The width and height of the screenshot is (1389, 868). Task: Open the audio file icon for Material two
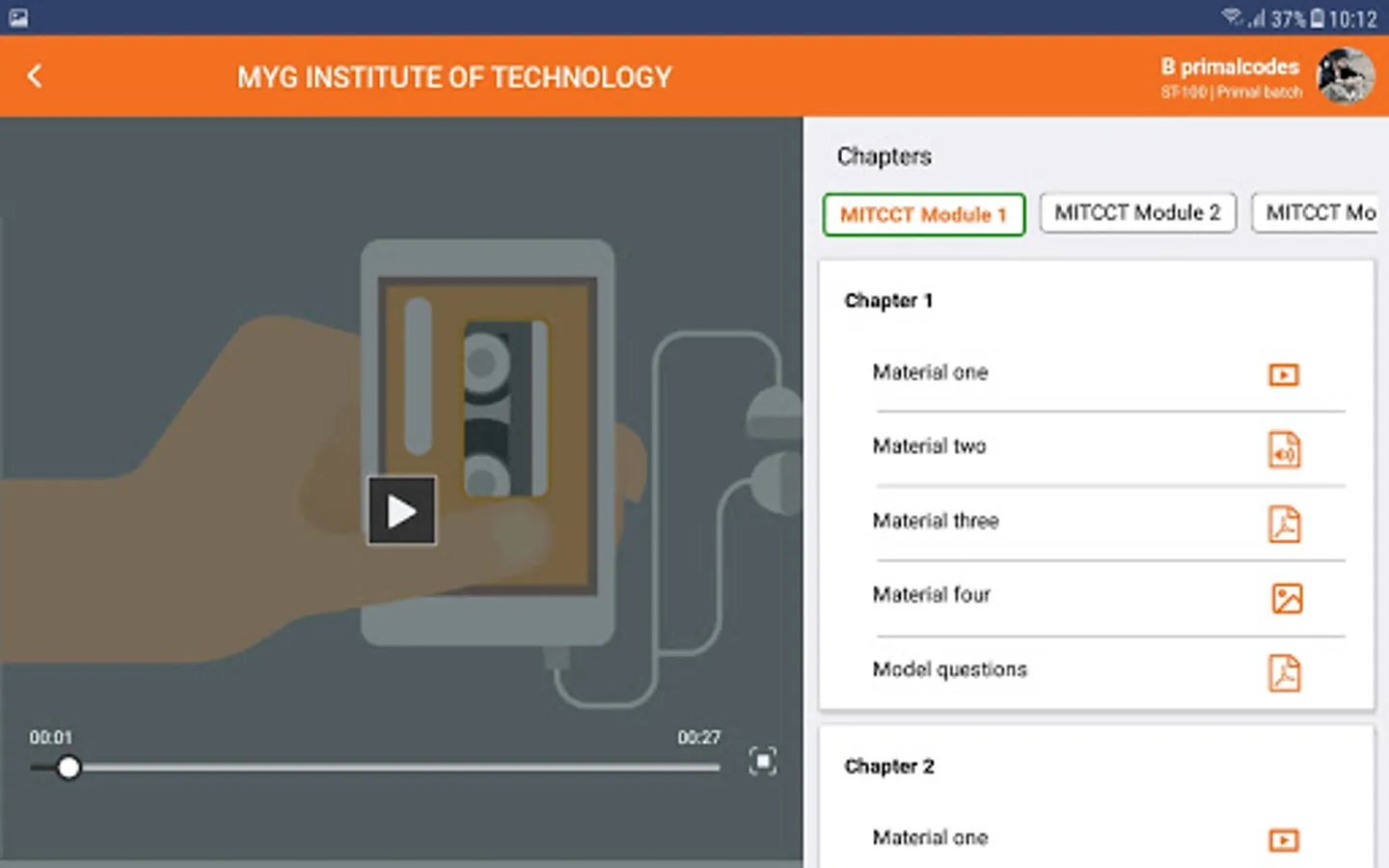click(1284, 449)
